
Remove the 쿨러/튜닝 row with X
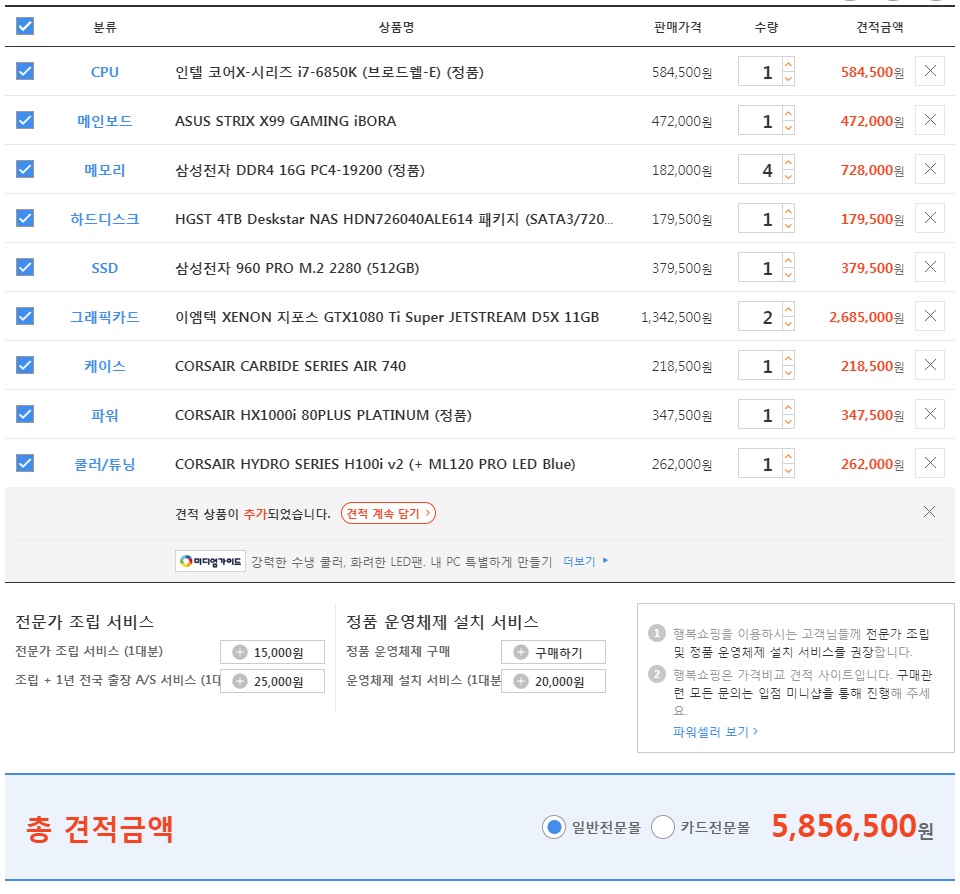coord(929,463)
